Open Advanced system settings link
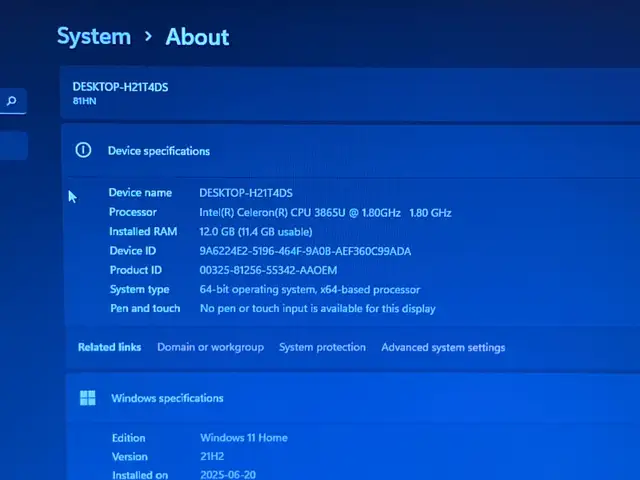Viewport: 640px width, 480px height. click(443, 347)
